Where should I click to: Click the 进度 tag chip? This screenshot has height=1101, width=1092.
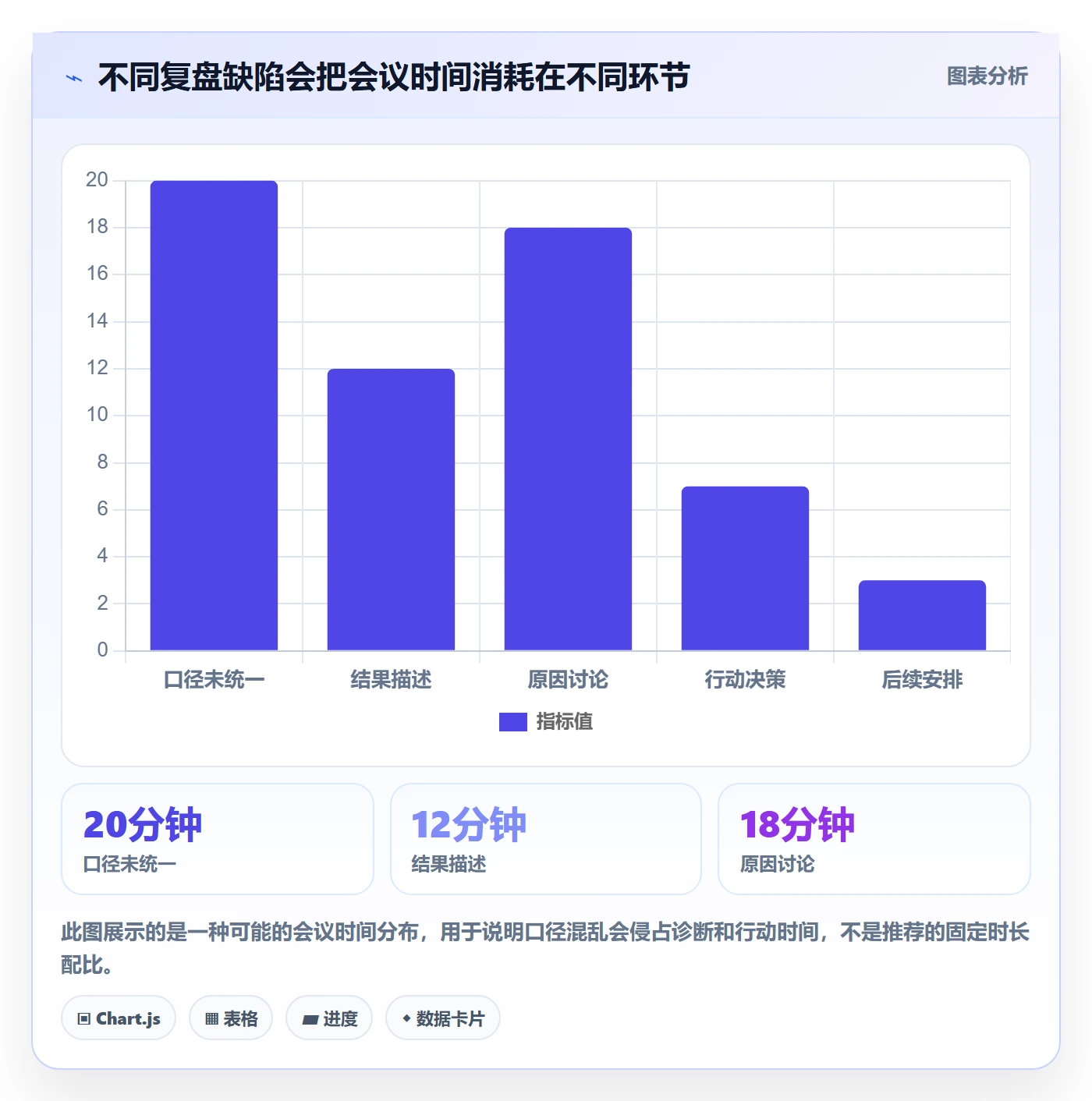pyautogui.click(x=329, y=1018)
